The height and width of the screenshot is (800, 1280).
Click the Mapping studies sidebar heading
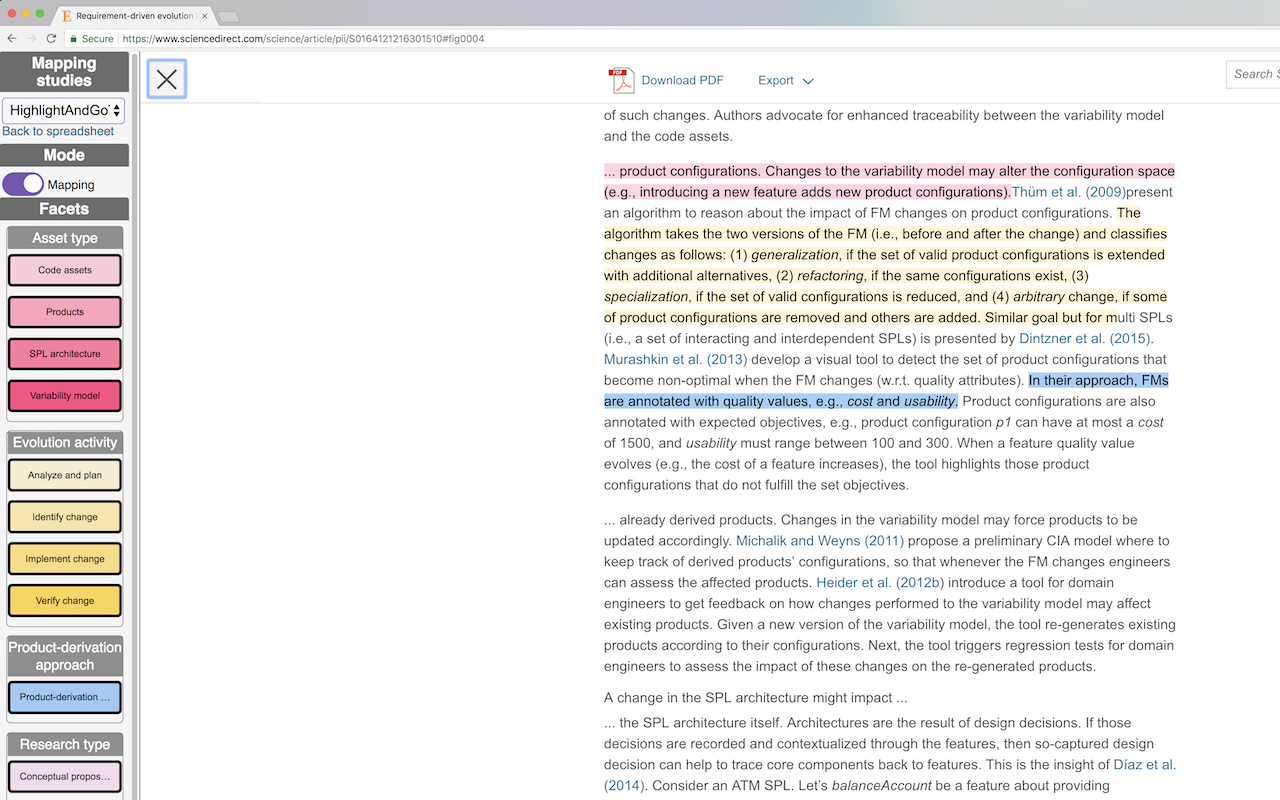point(64,71)
